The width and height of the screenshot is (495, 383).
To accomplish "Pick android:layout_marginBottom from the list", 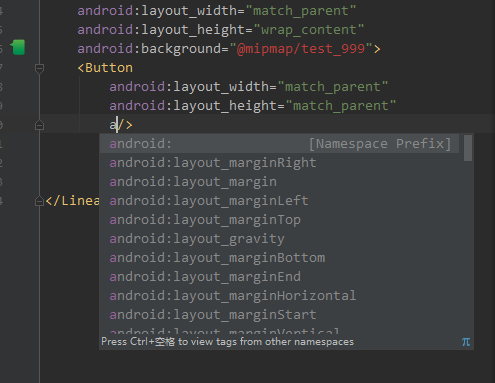I will (x=279, y=258).
